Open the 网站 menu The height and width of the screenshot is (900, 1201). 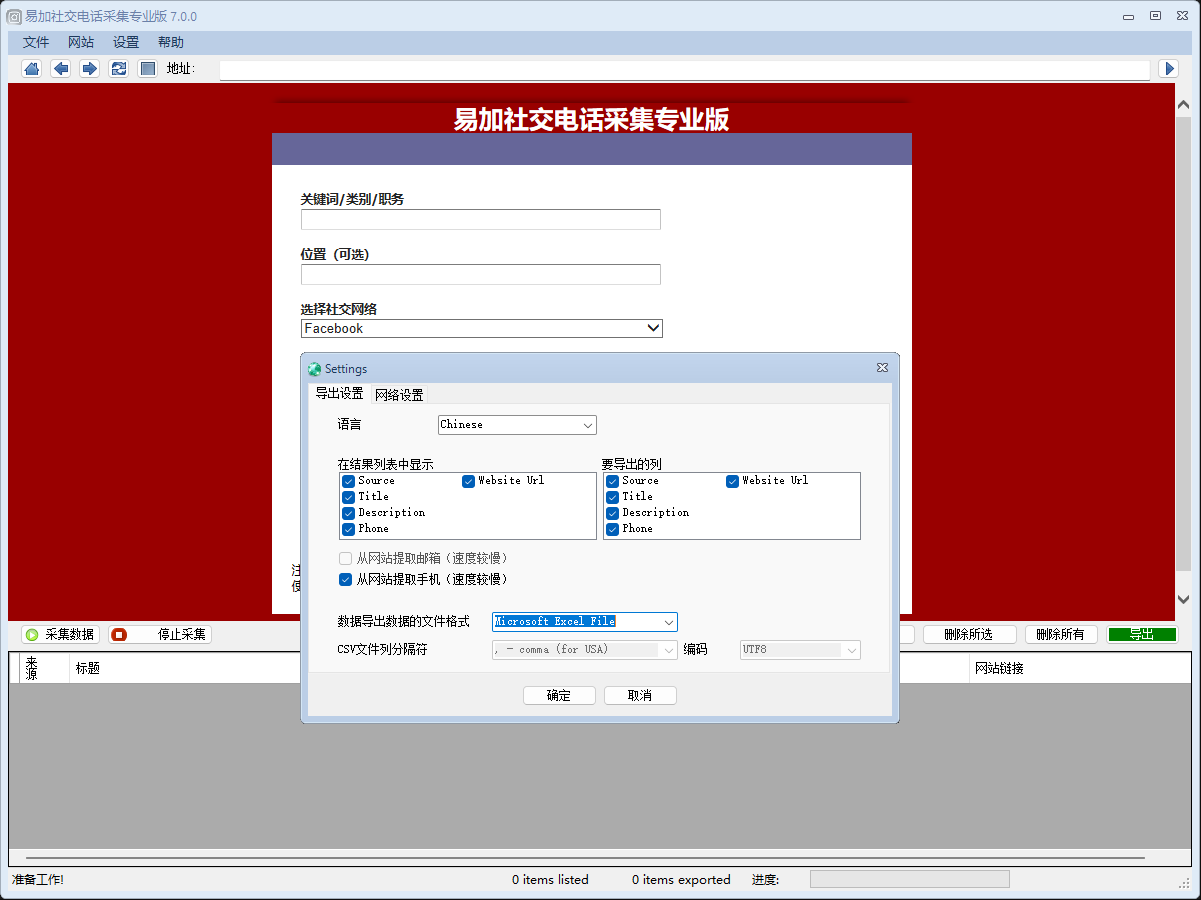tap(81, 42)
